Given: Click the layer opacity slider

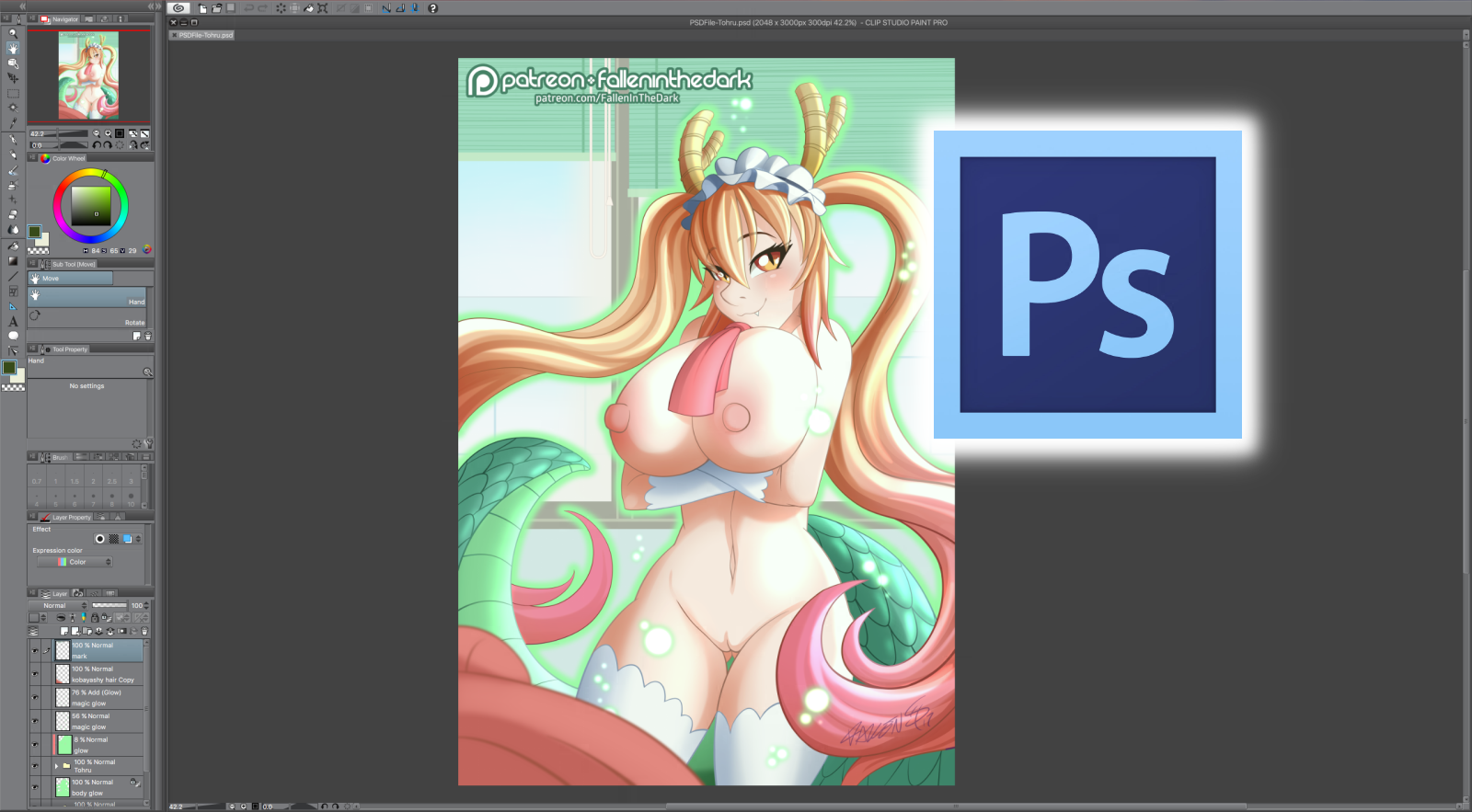Looking at the screenshot, I should coord(109,605).
